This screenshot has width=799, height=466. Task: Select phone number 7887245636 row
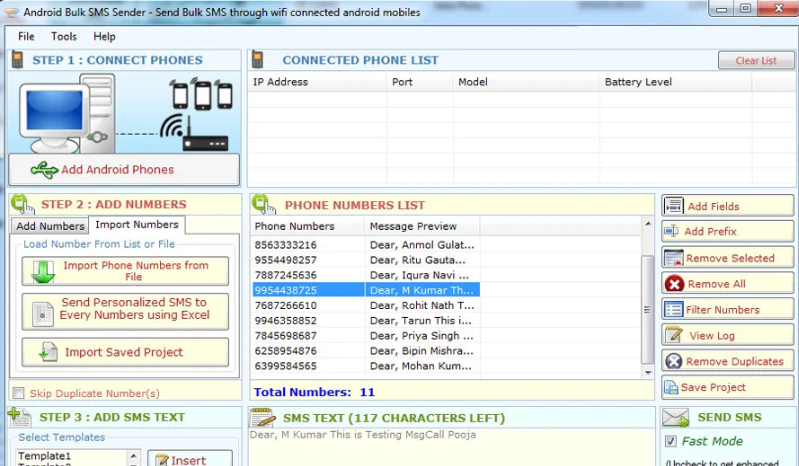pos(286,275)
